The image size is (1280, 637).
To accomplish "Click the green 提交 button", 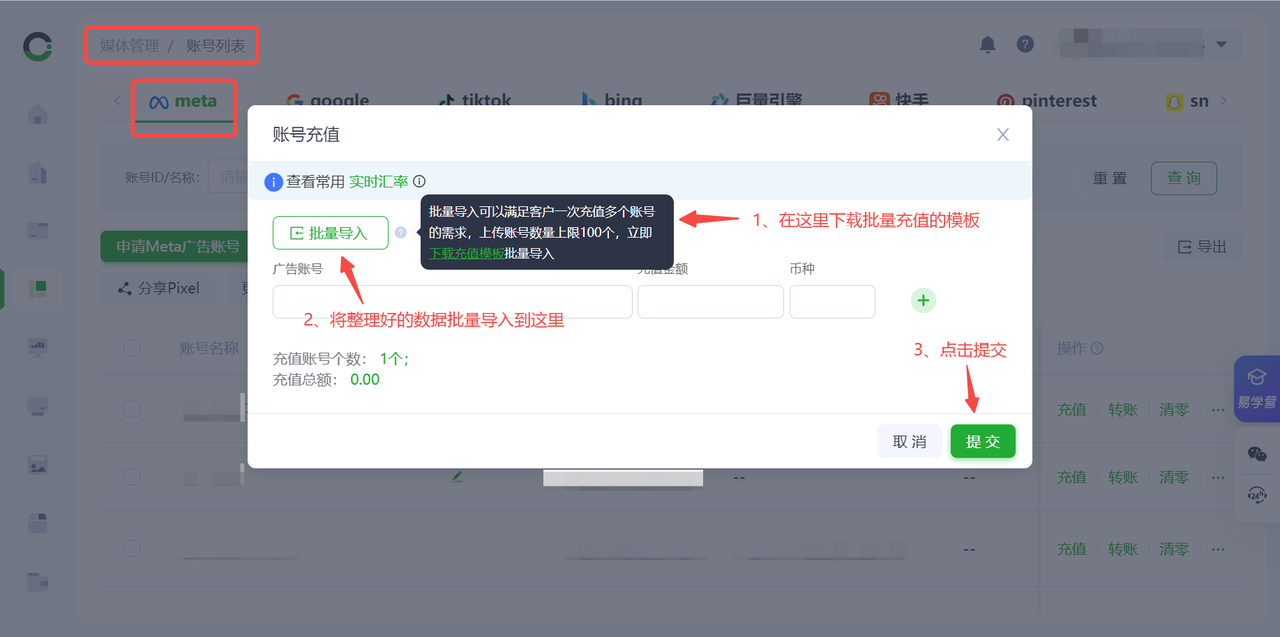I will tap(982, 441).
